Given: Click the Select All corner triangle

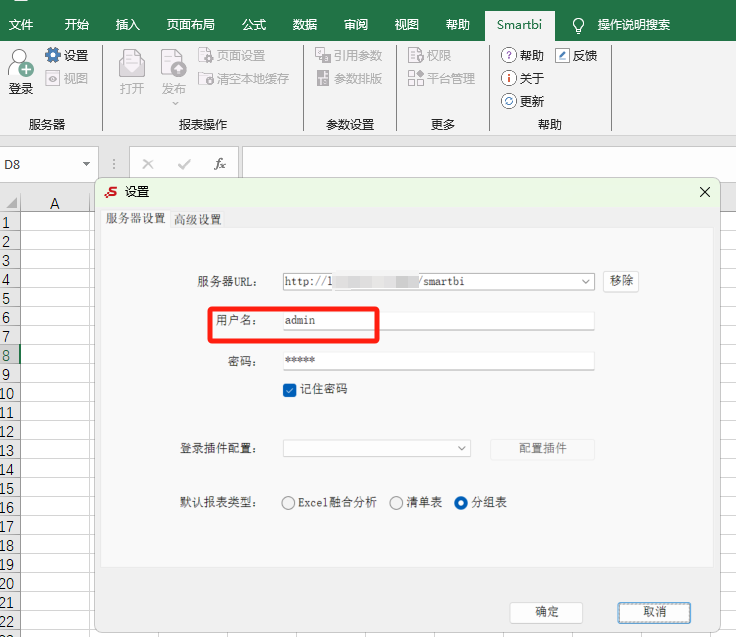Looking at the screenshot, I should click(11, 203).
